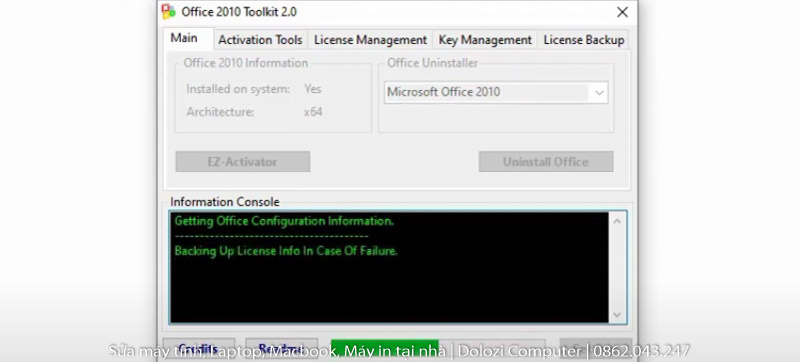
Task: Click the 'Office 2010 Information' group label
Action: (246, 63)
